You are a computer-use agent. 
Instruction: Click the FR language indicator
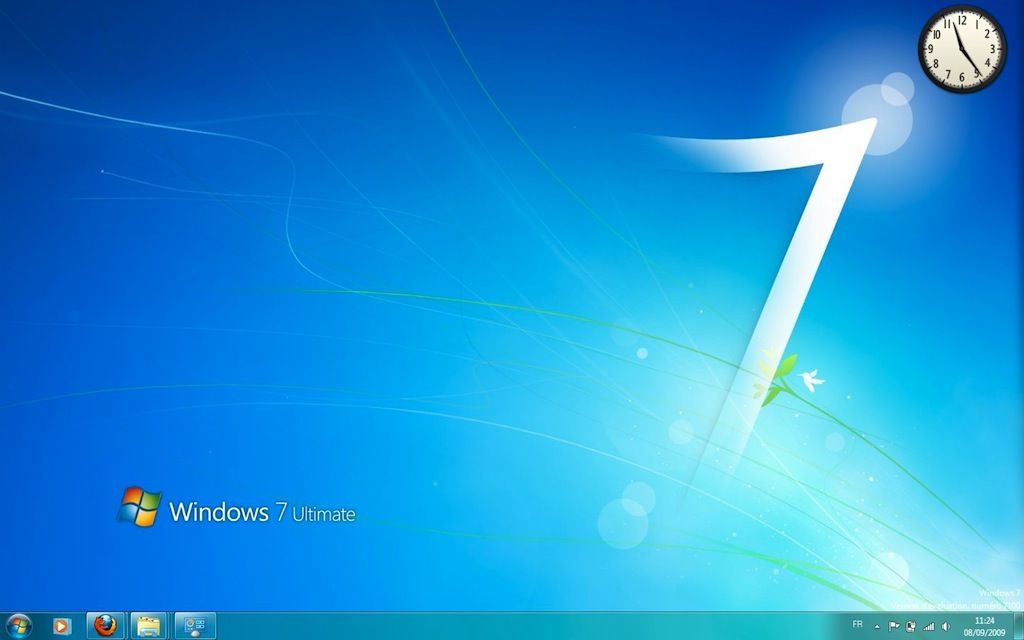coord(857,625)
